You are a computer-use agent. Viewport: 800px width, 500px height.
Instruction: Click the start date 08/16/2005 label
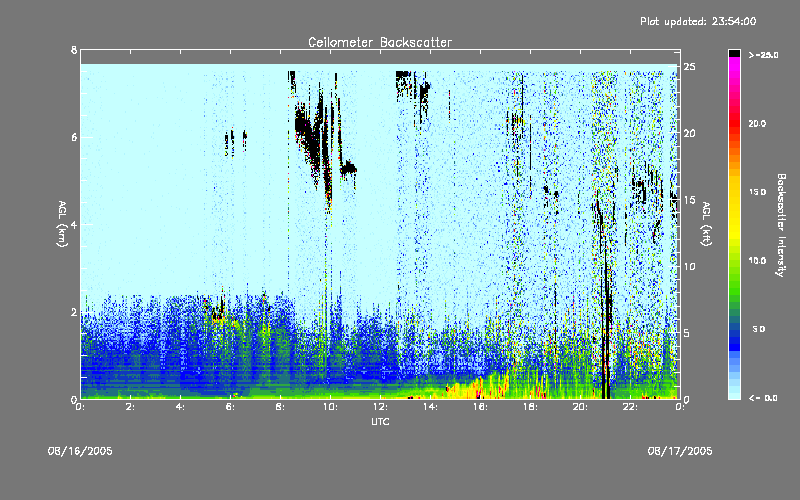tap(80, 451)
